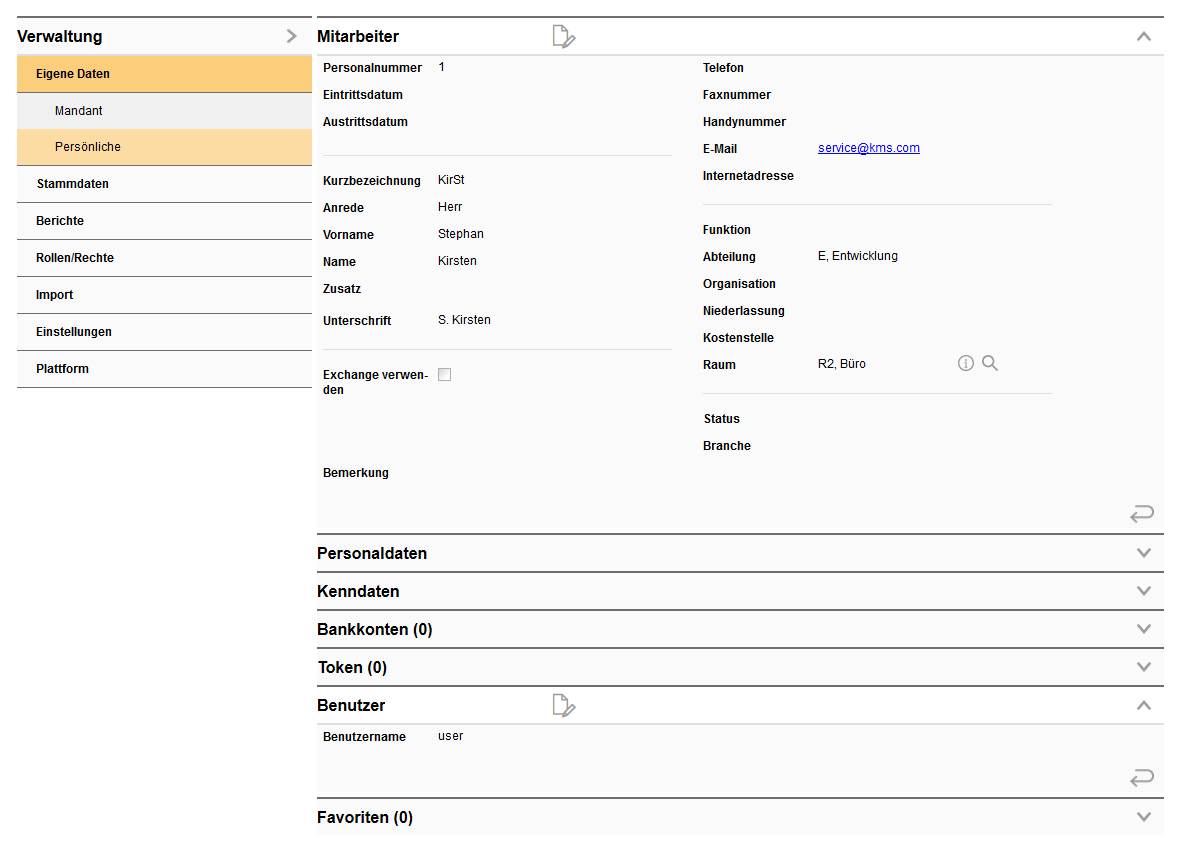Image resolution: width=1180 pixels, height=849 pixels.
Task: Collapse the Benutzer section
Action: tap(1144, 706)
